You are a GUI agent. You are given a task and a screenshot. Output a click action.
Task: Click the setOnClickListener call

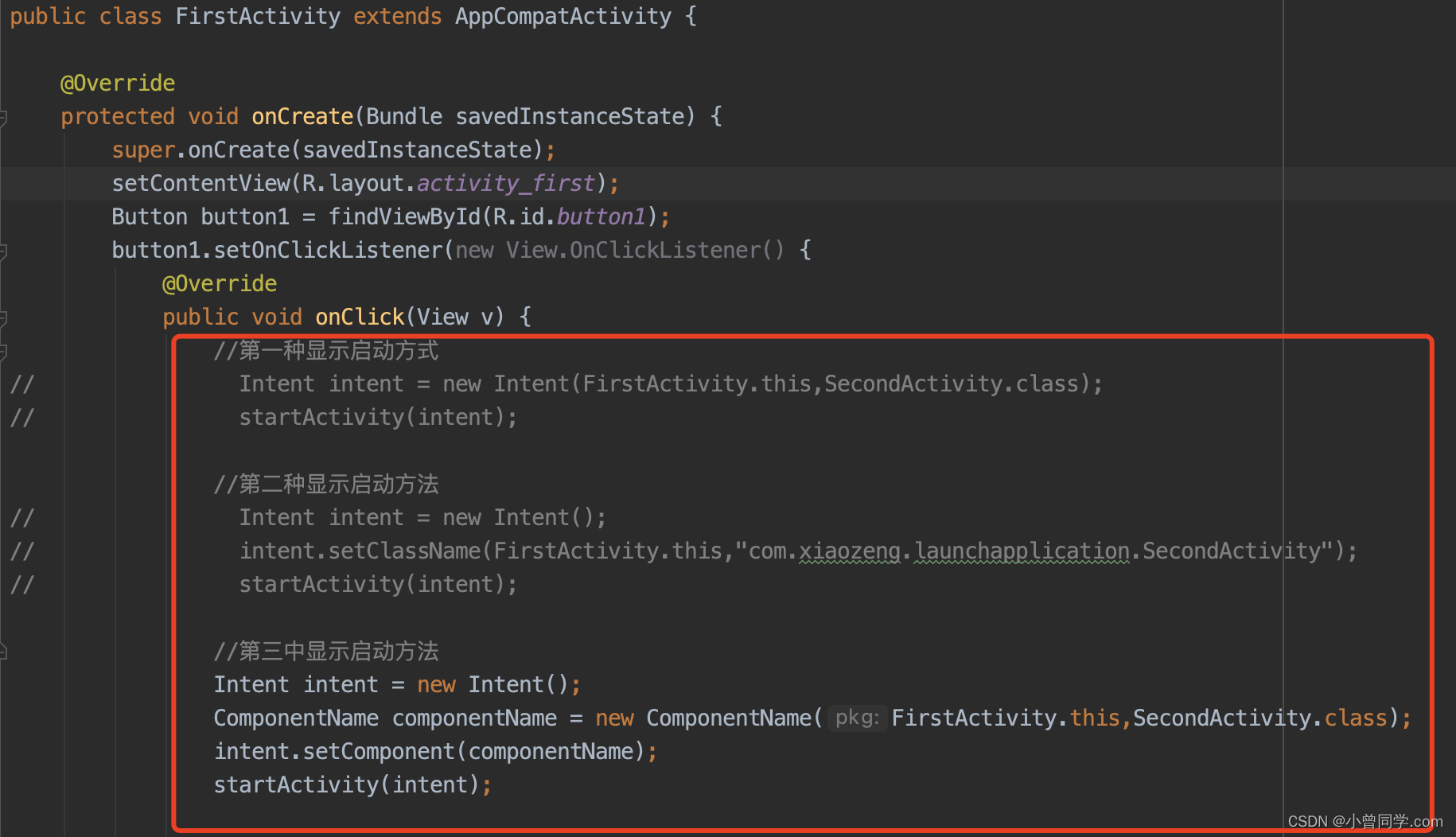click(328, 250)
